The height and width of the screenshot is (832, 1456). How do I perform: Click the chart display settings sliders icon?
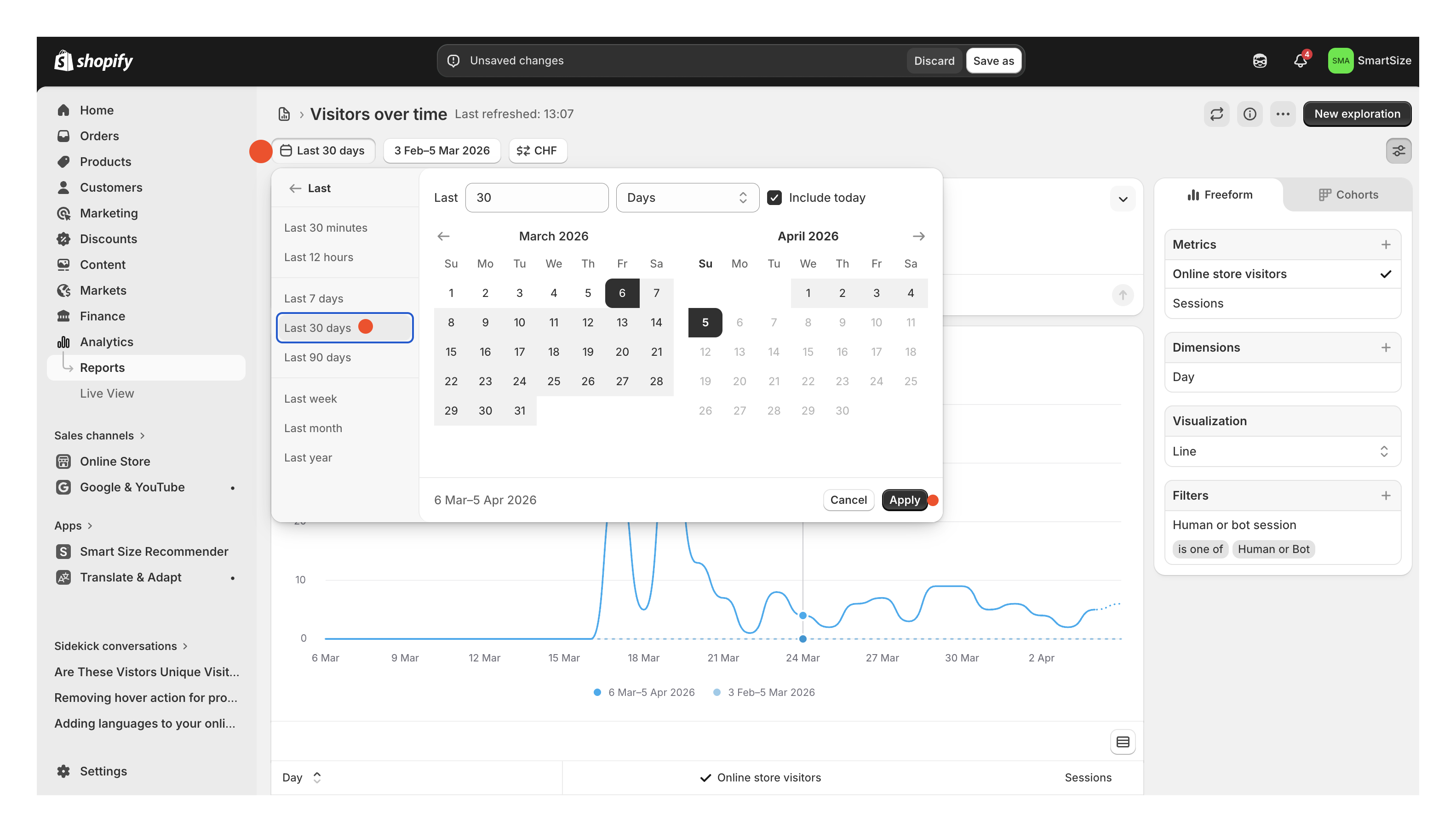1399,150
